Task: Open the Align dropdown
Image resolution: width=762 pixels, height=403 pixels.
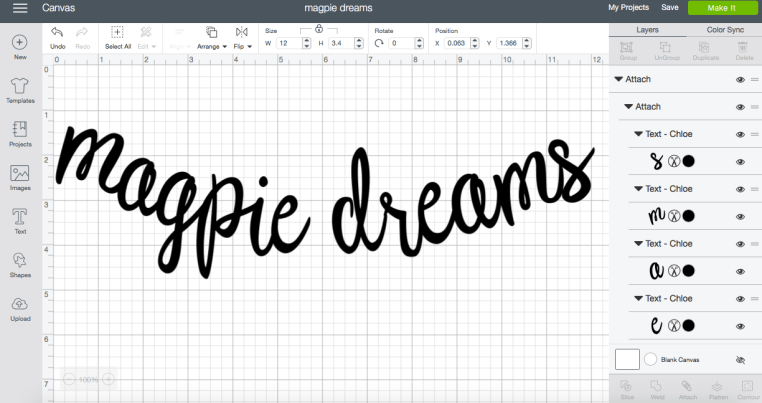Action: coord(179,38)
